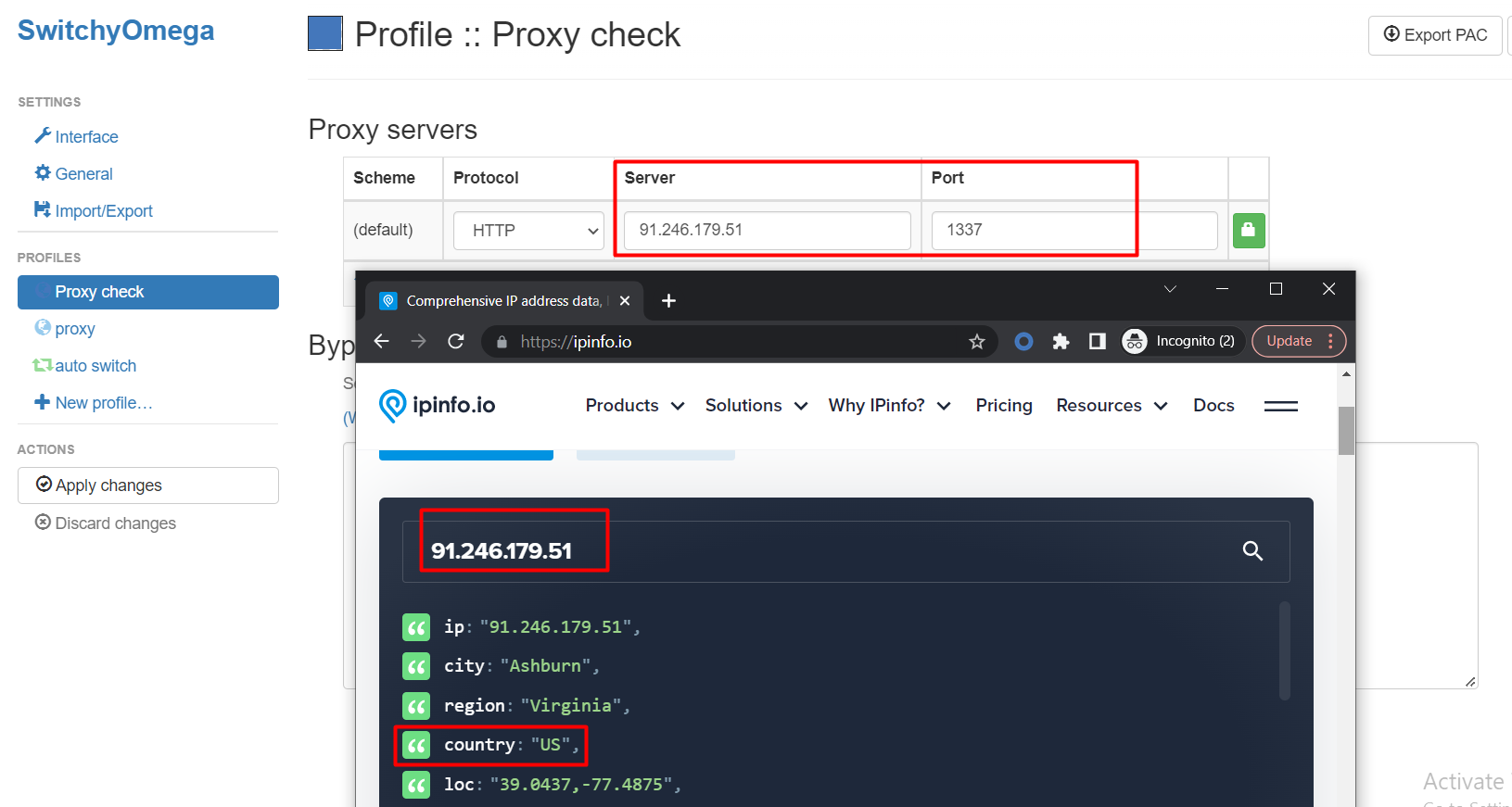Click the Export PAC button

(1435, 35)
